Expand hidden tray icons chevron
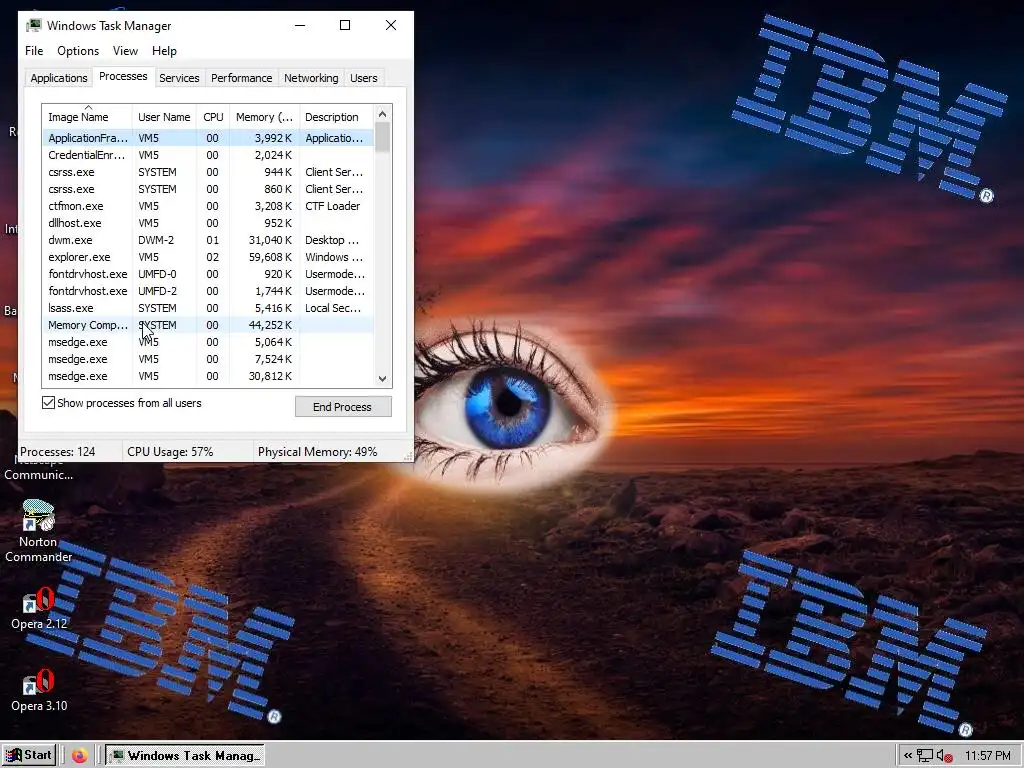This screenshot has height=768, width=1024. (x=908, y=756)
